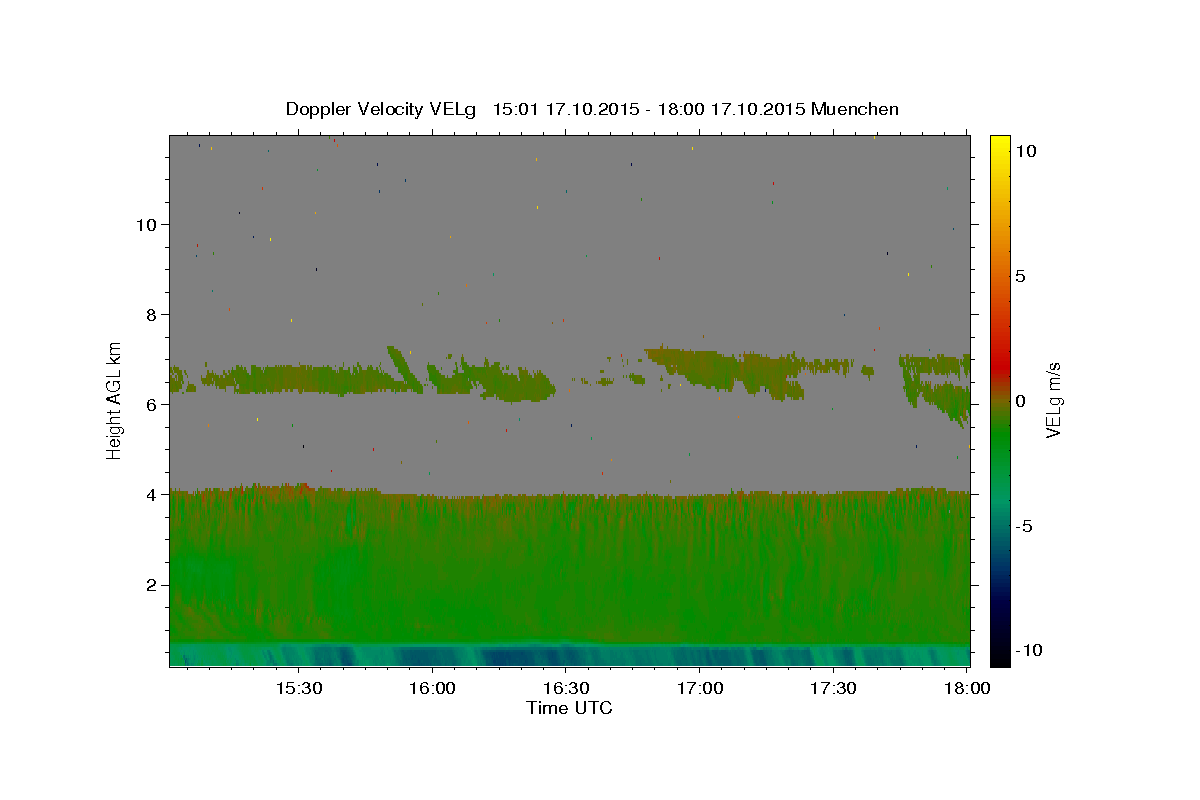
Task: Click the yellow top of the colorbar
Action: coord(999,143)
